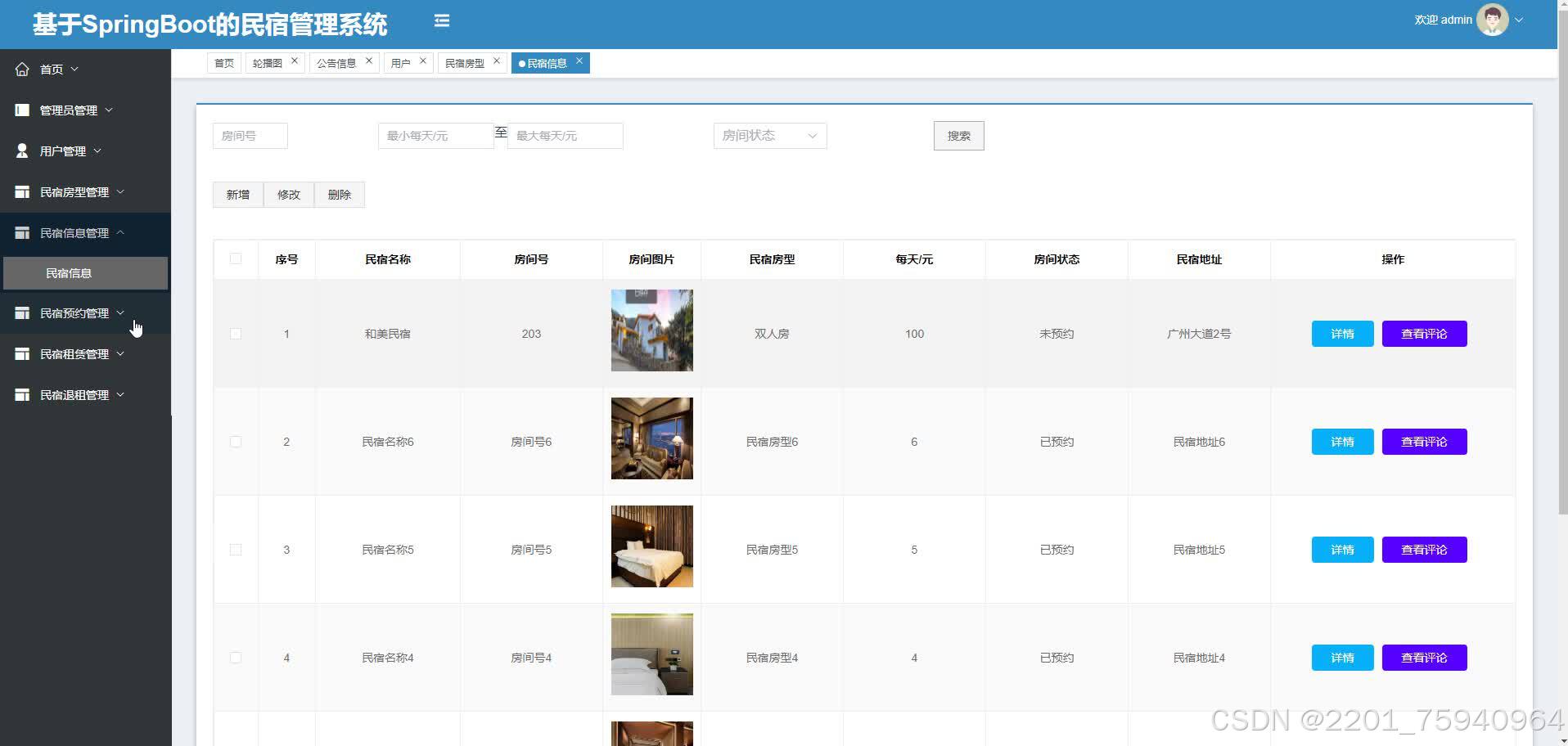This screenshot has width=1568, height=746.
Task: Open the 房间状态 dropdown filter
Action: point(770,136)
